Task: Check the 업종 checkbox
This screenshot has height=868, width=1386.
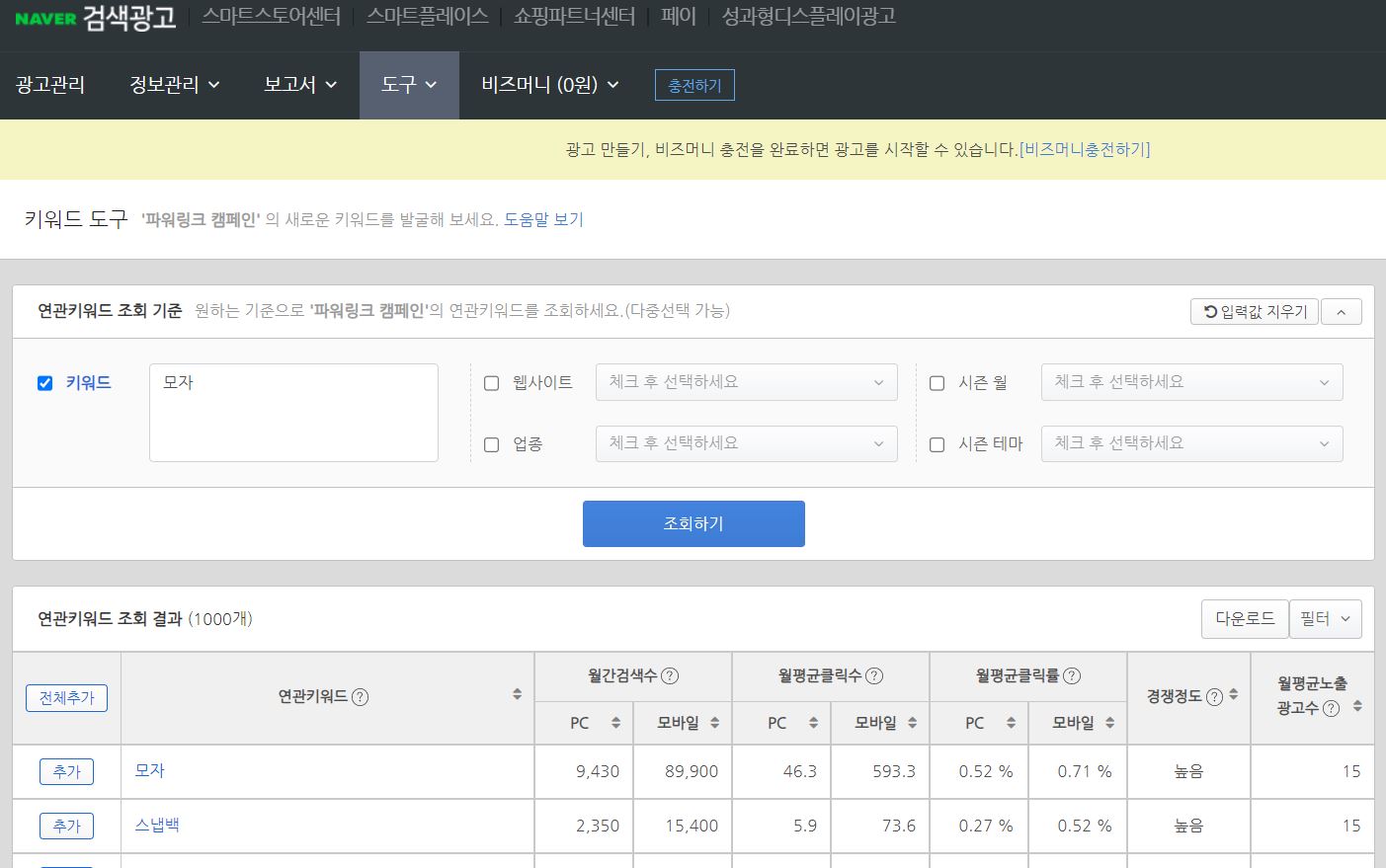Action: tap(491, 444)
